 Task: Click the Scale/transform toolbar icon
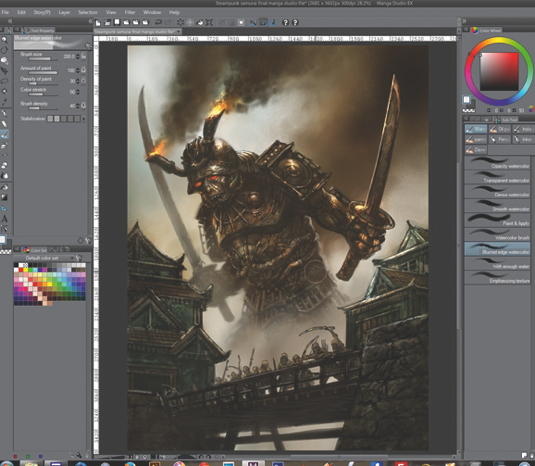tap(209, 23)
